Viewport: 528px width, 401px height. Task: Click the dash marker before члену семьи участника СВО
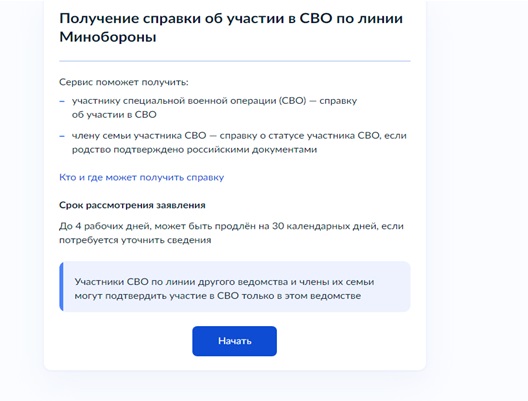[x=62, y=136]
